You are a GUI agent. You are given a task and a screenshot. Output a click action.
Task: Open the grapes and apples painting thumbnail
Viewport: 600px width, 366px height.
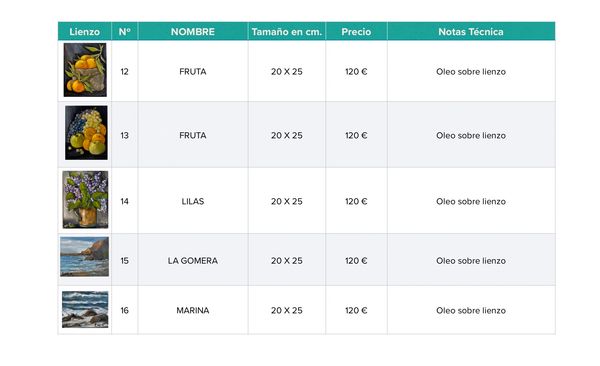[86, 133]
